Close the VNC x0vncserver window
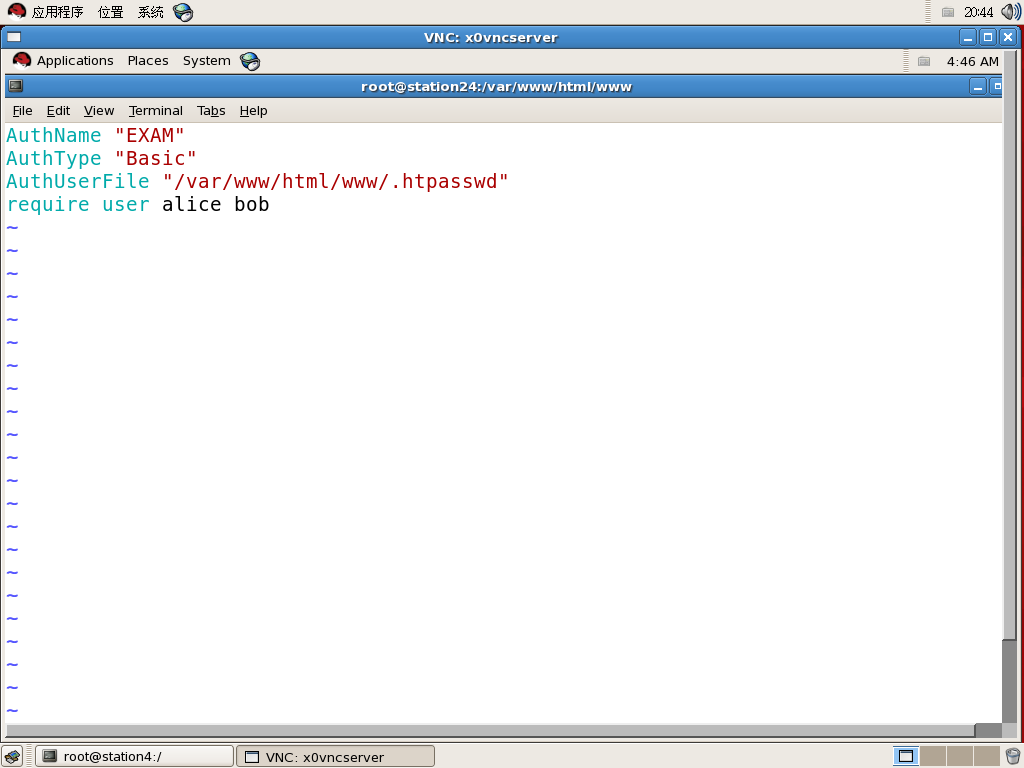This screenshot has width=1024, height=768. coord(1008,37)
